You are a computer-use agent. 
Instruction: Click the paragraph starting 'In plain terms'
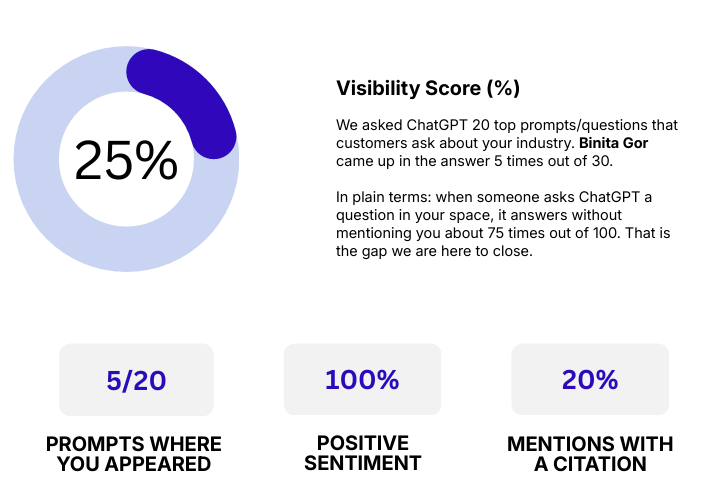503,224
